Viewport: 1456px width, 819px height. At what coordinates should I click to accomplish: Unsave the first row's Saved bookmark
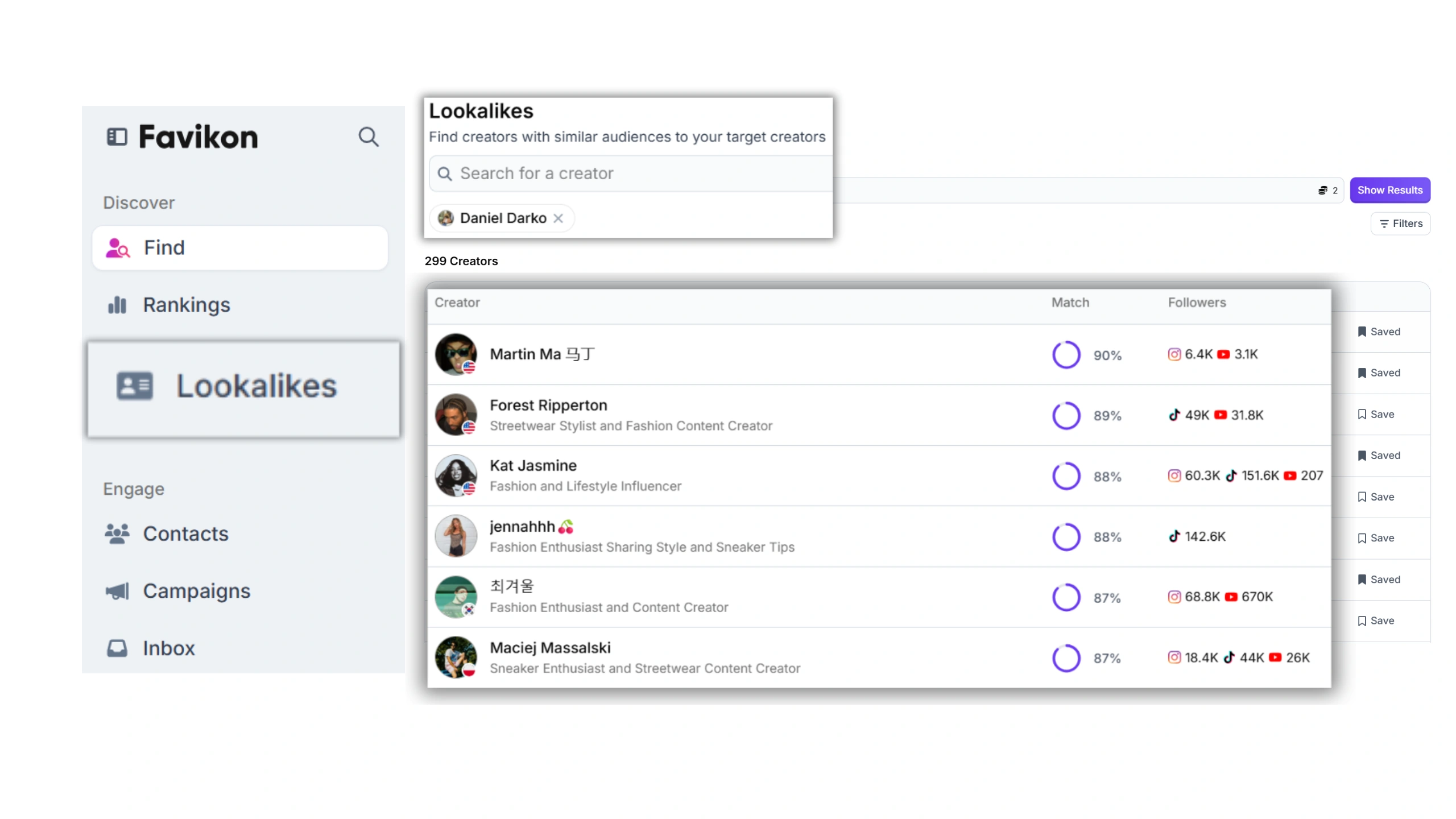1378,332
